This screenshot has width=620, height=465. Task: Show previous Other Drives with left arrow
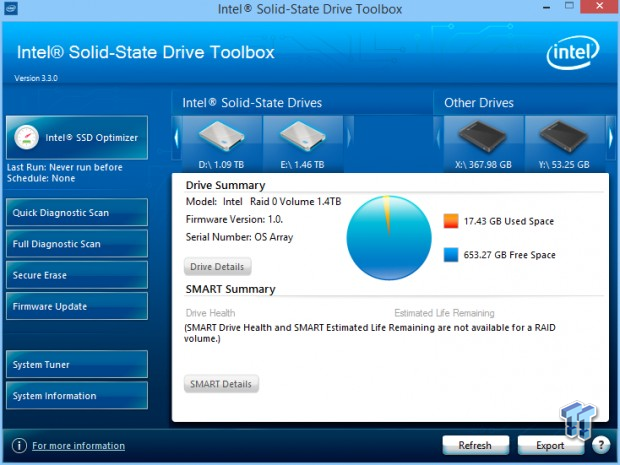click(438, 138)
